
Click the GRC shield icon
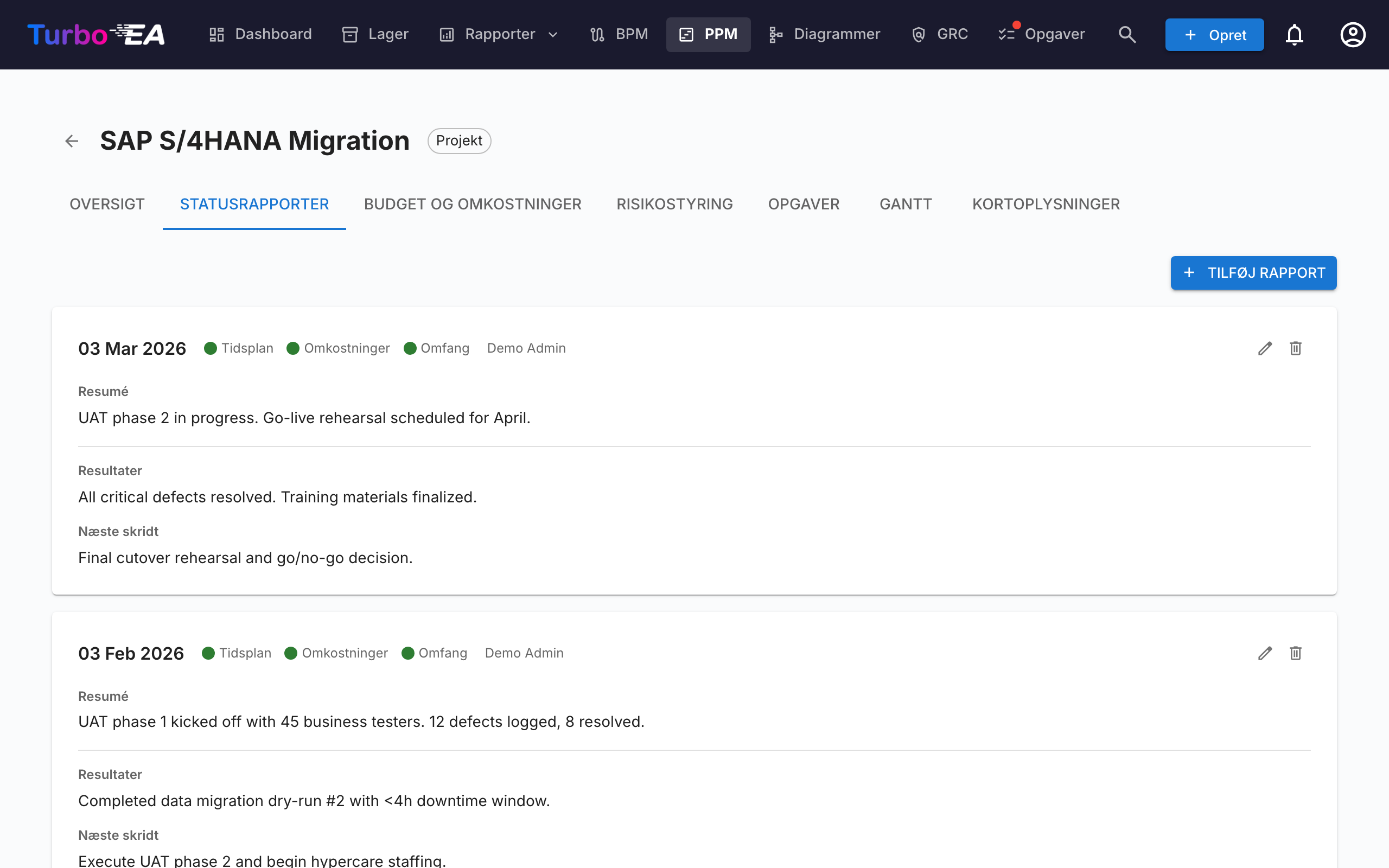tap(919, 34)
